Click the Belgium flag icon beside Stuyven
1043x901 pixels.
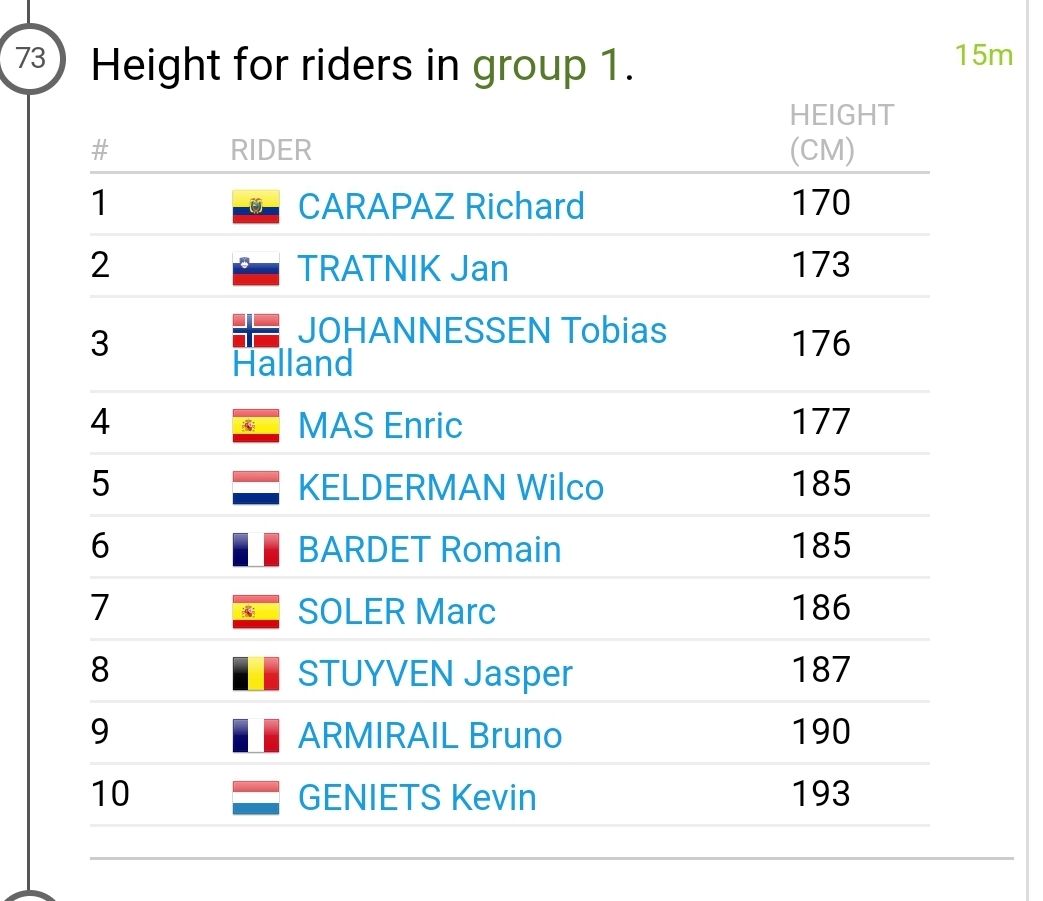pos(255,674)
